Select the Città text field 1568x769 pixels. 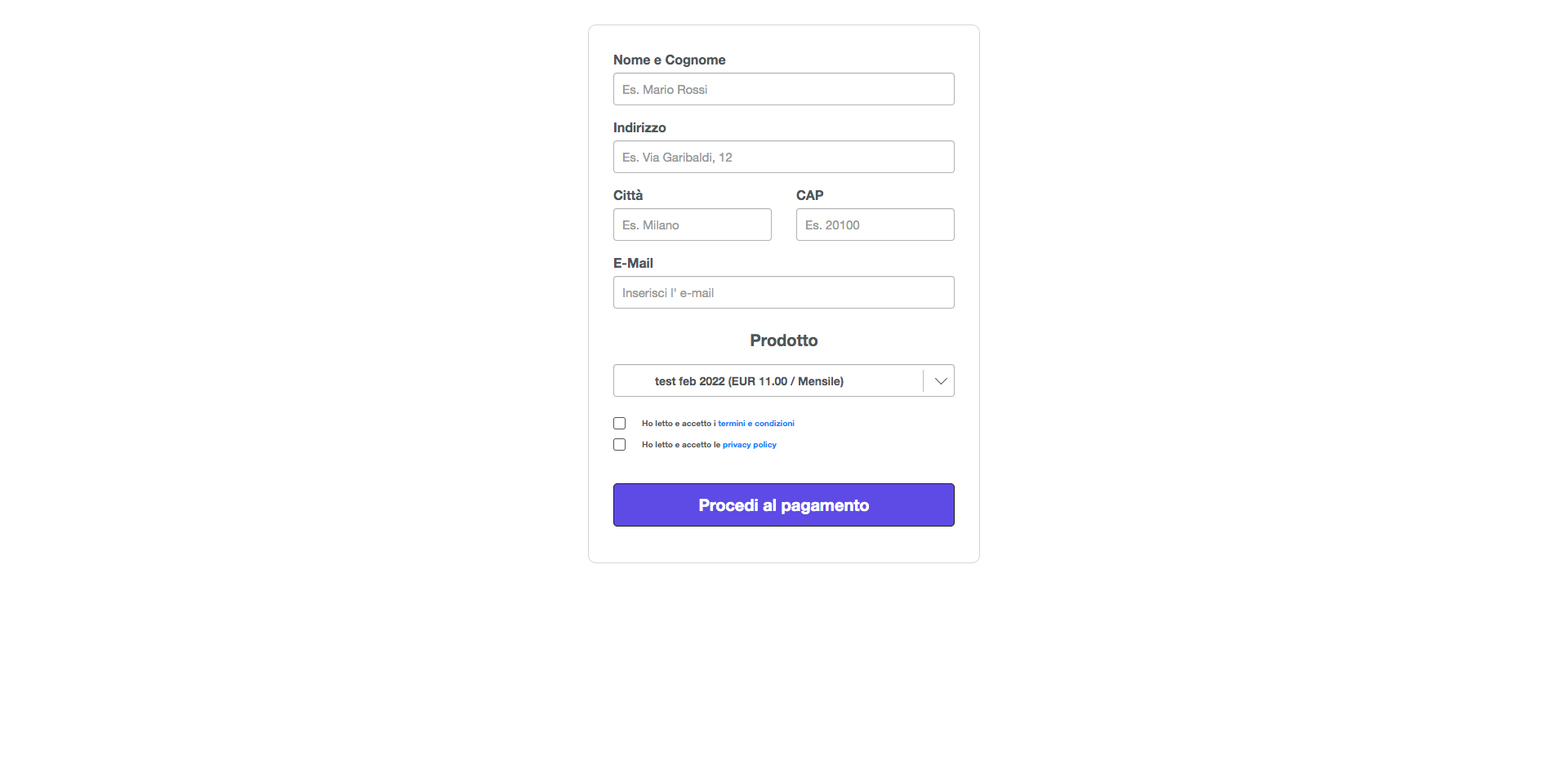(x=692, y=225)
